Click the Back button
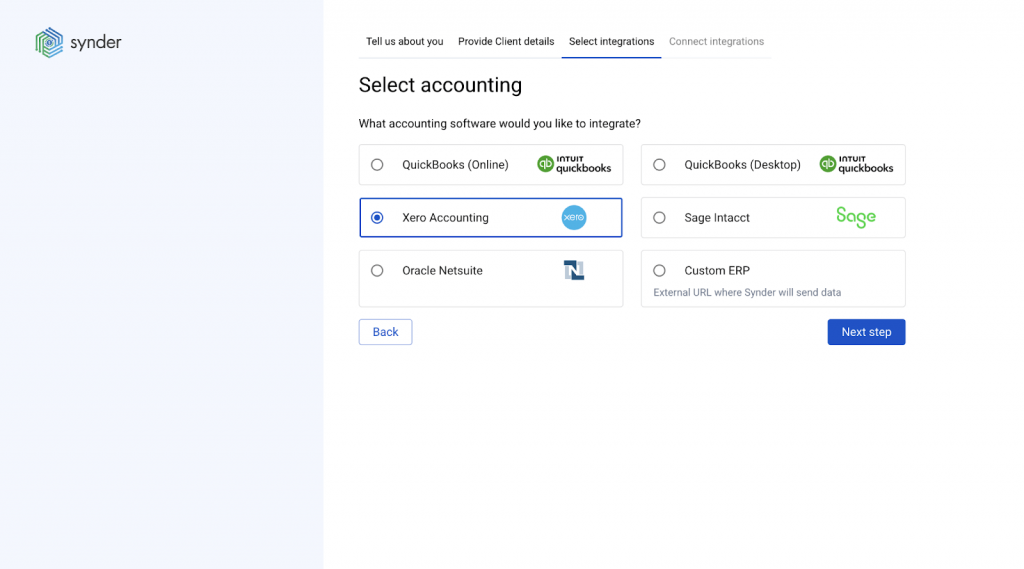 pyautogui.click(x=385, y=332)
